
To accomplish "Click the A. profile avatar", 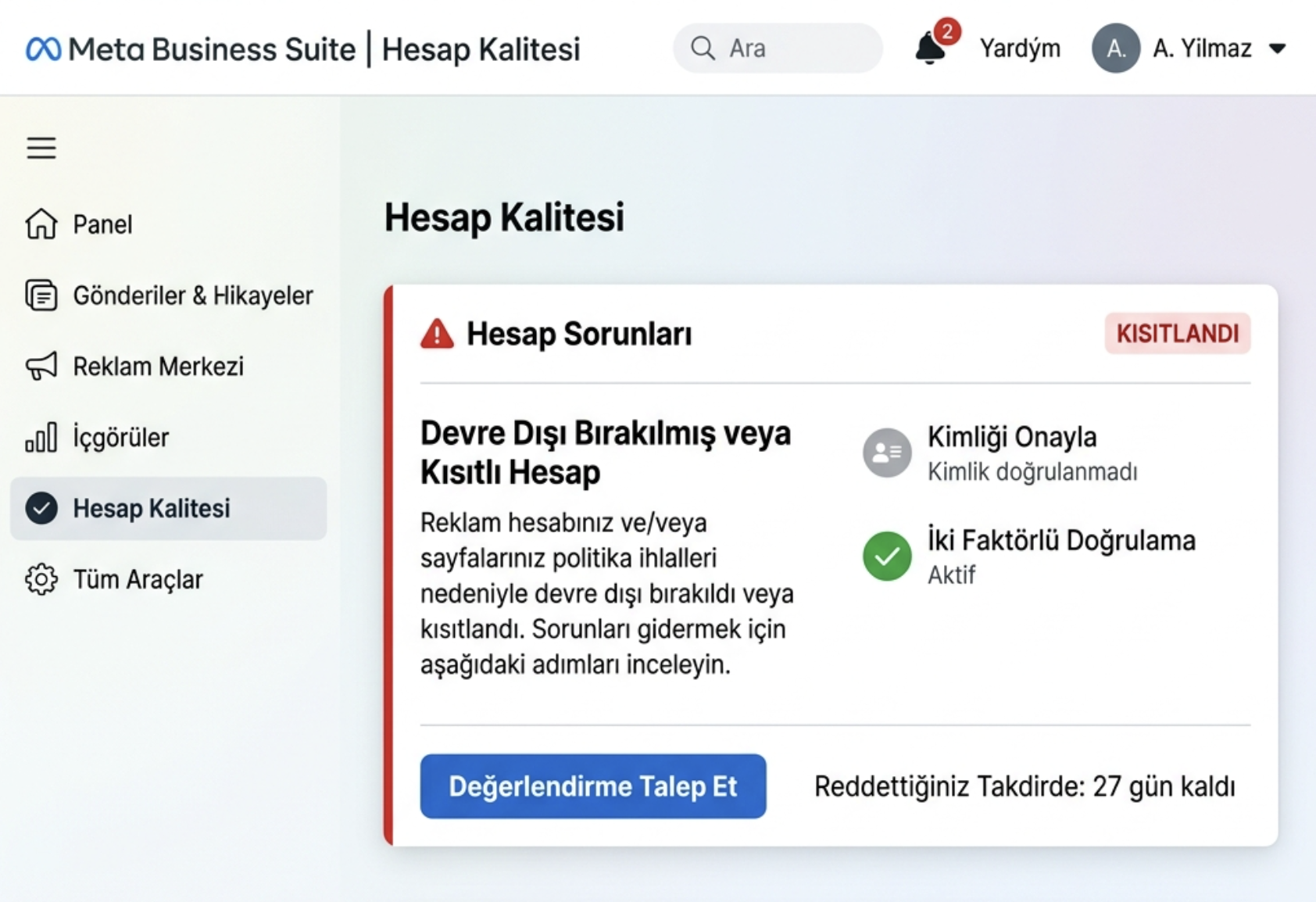I will [x=1115, y=48].
